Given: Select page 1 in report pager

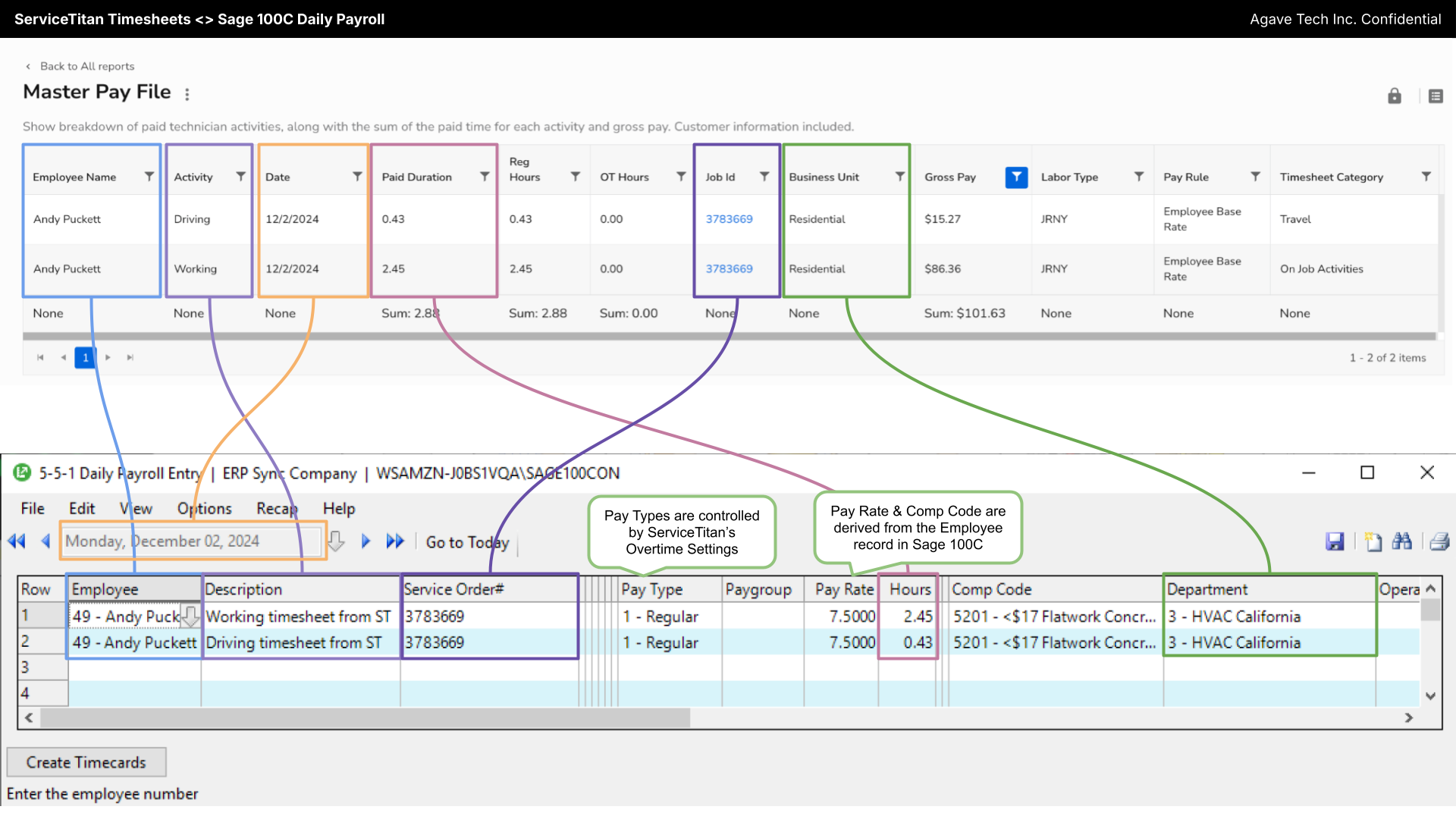Looking at the screenshot, I should click(85, 357).
